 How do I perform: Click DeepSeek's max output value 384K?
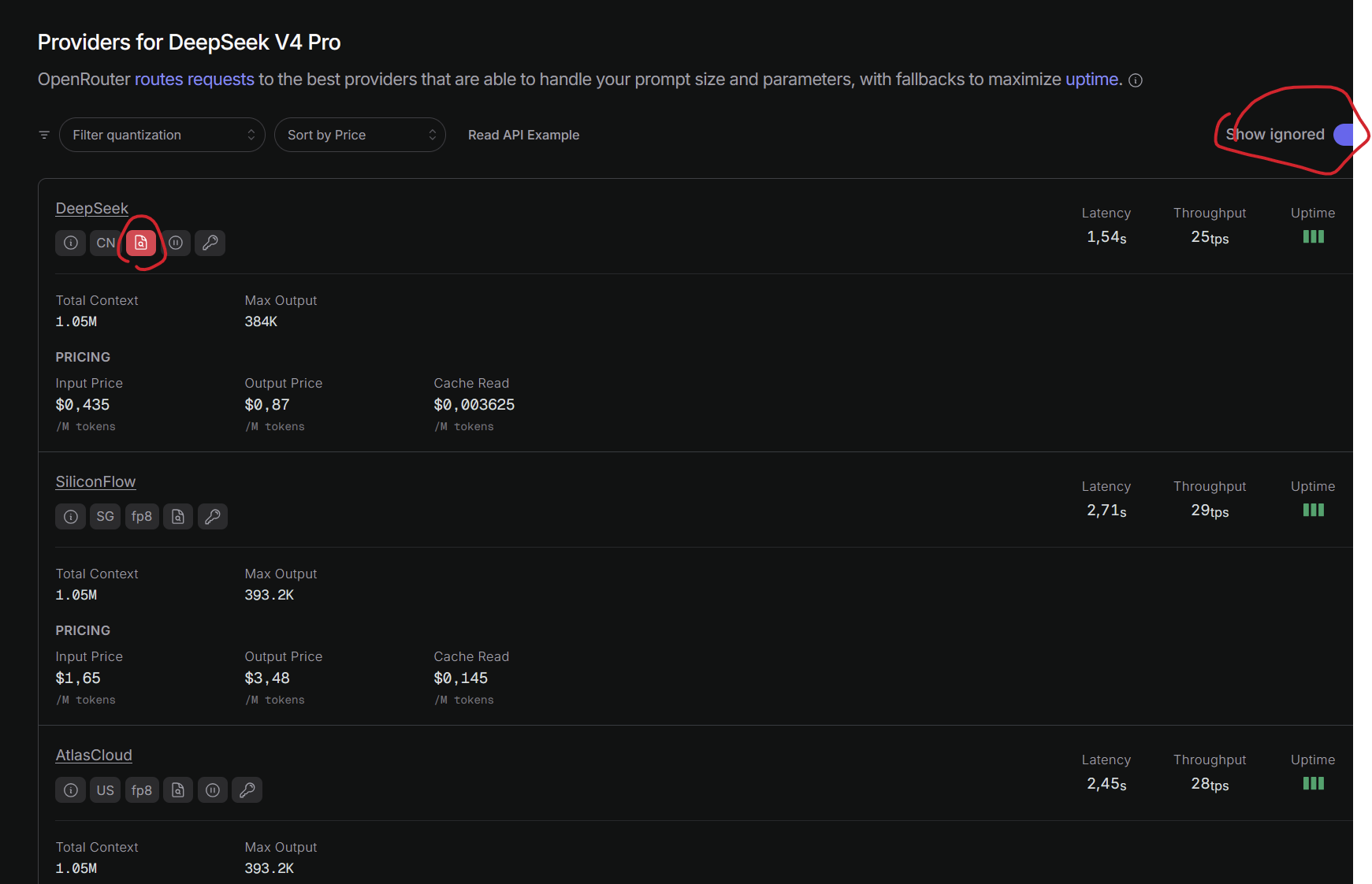261,321
